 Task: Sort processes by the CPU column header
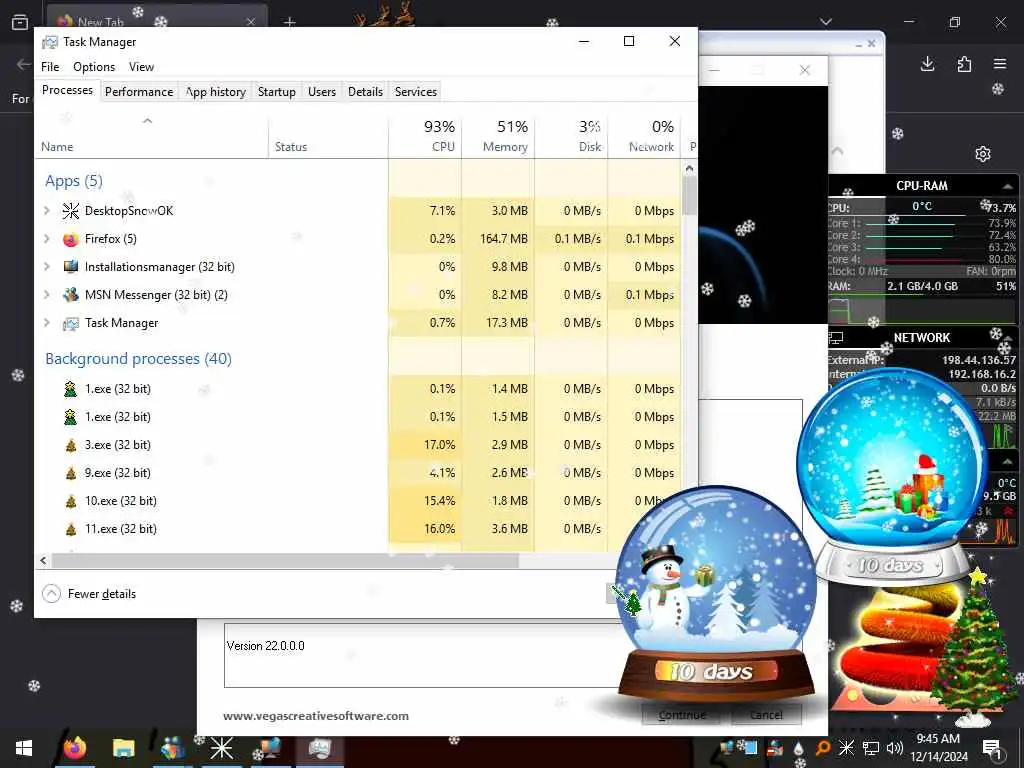click(x=425, y=136)
